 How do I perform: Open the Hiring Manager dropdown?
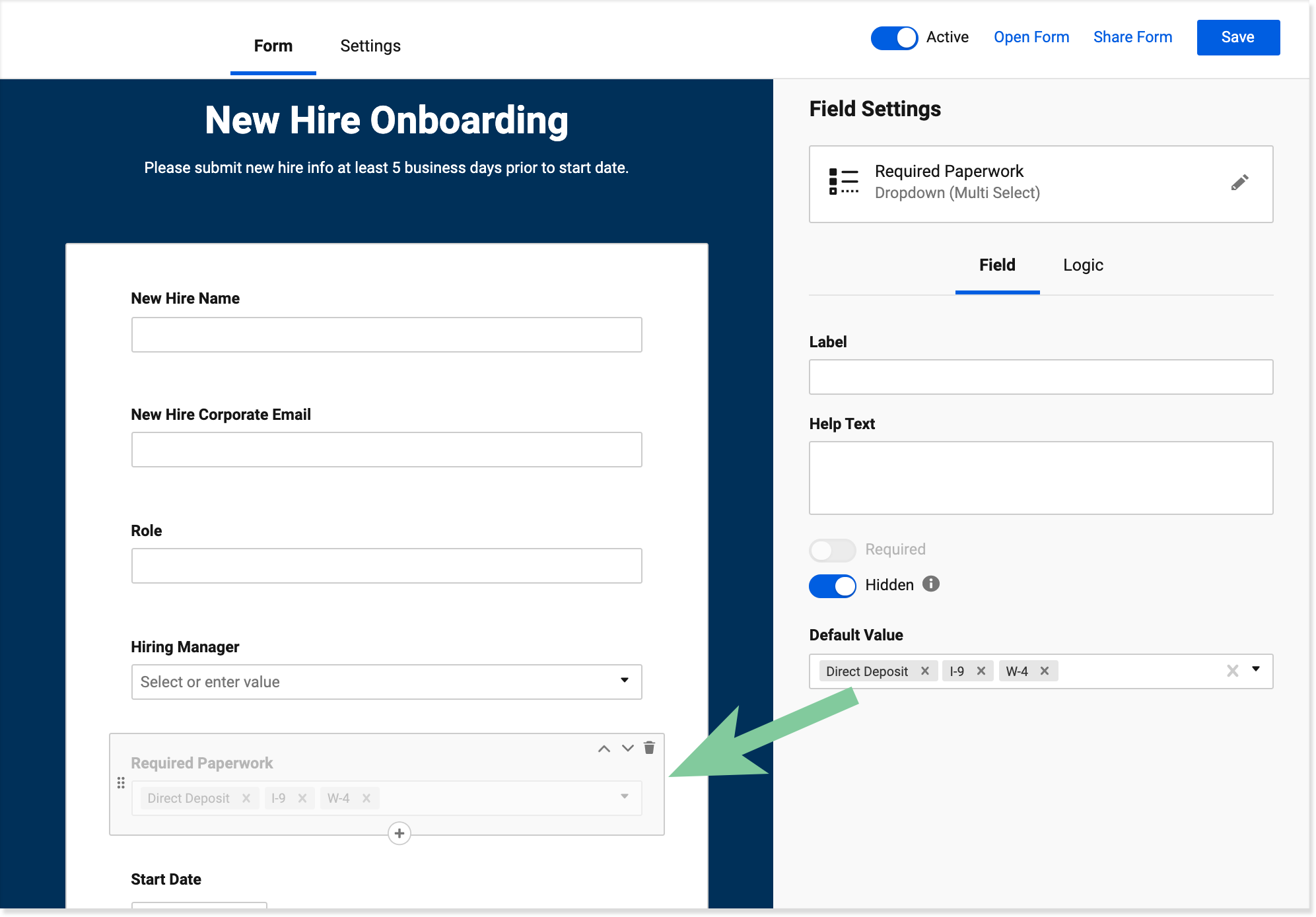[x=624, y=681]
